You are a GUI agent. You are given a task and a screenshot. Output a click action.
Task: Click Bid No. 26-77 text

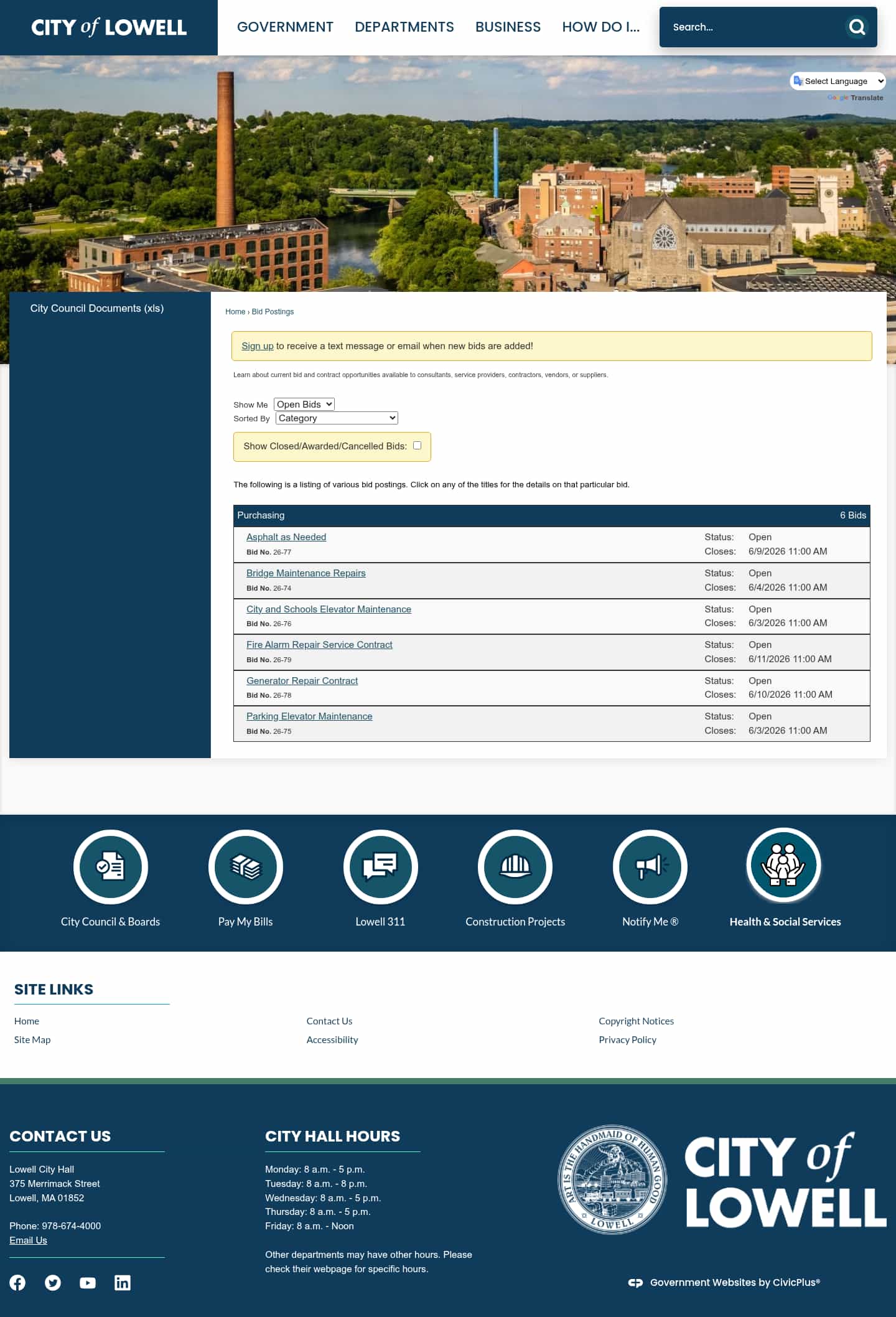pyautogui.click(x=269, y=552)
